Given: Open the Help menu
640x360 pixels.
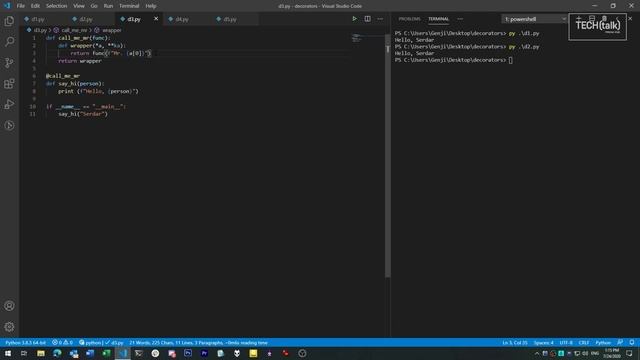Looking at the screenshot, I should [x=151, y=6].
